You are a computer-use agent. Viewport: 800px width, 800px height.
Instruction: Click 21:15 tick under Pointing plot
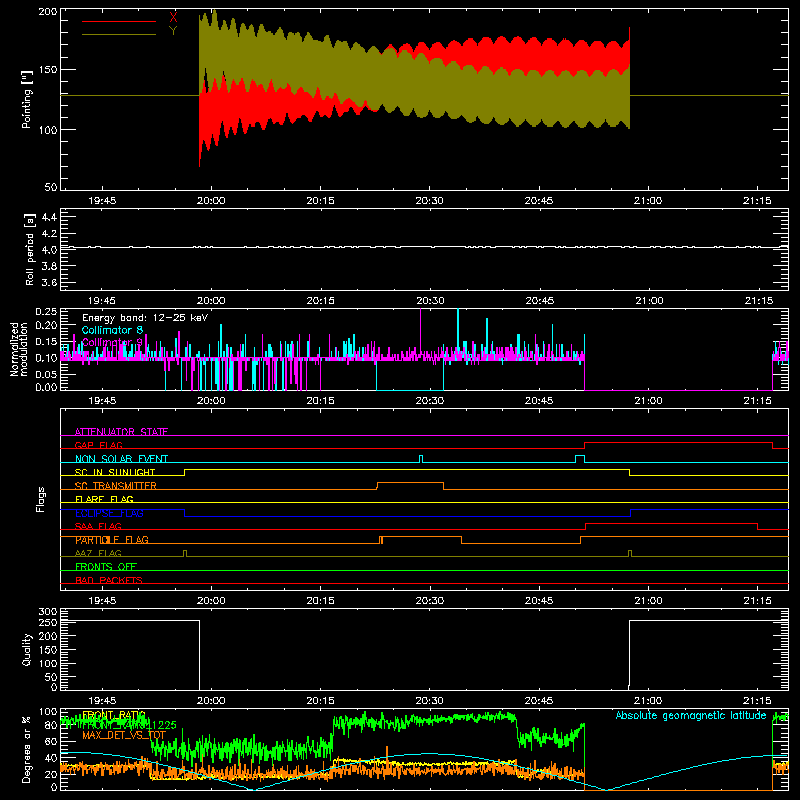coord(757,201)
